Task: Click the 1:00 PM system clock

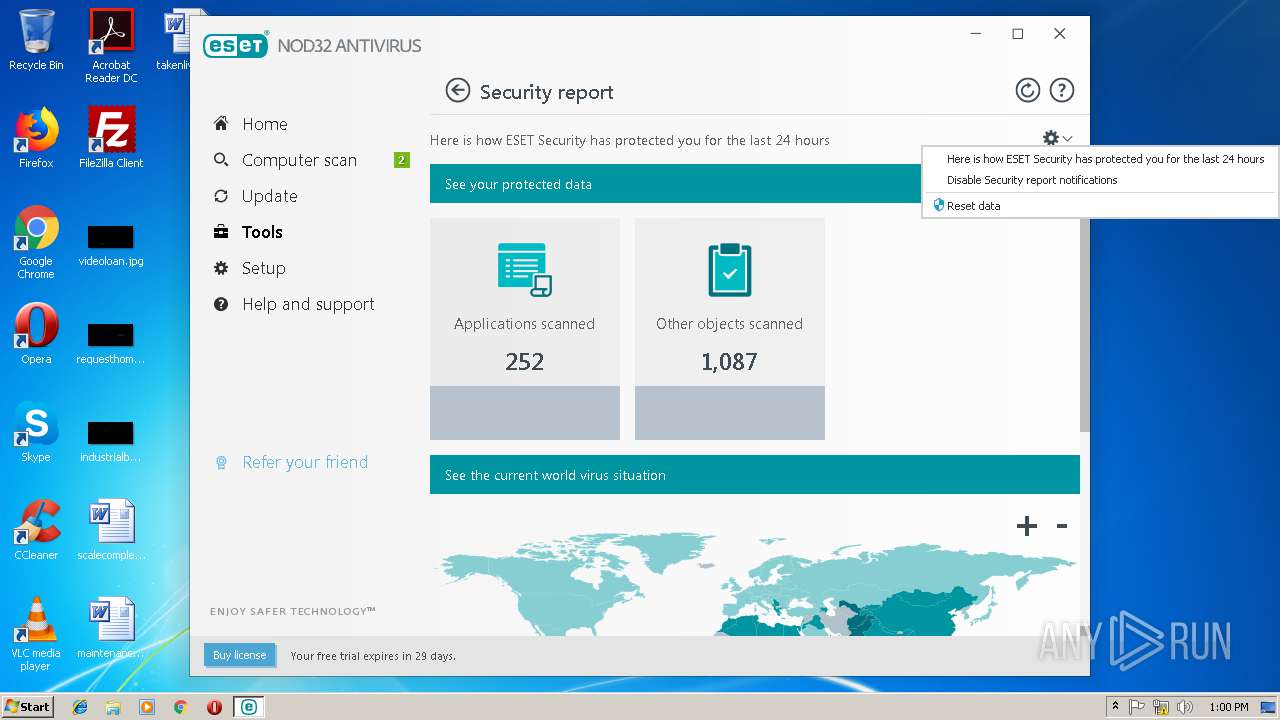Action: pos(1229,707)
